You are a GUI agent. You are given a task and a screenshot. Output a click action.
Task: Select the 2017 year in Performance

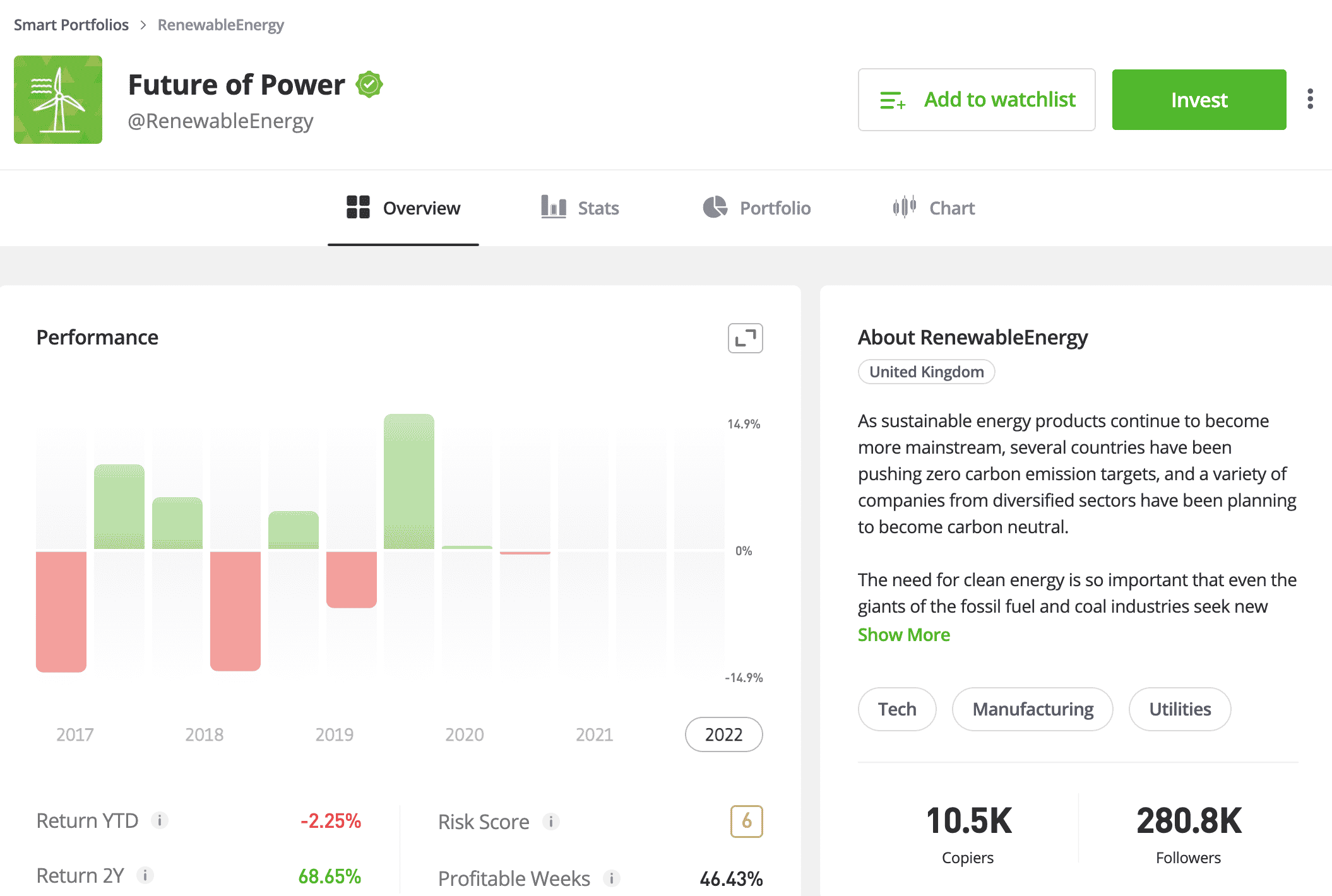click(75, 734)
